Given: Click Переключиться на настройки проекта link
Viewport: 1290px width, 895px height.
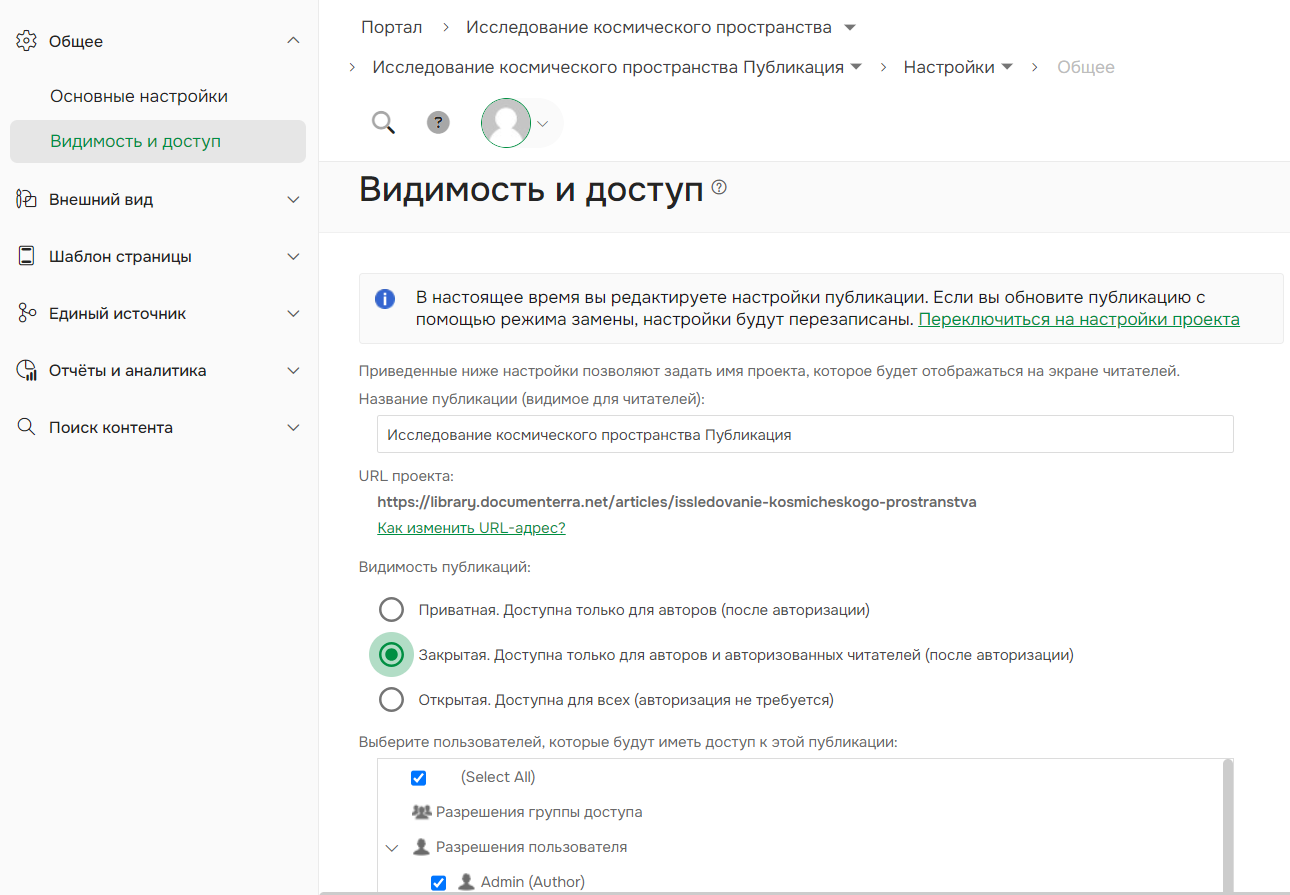Looking at the screenshot, I should tap(1078, 320).
